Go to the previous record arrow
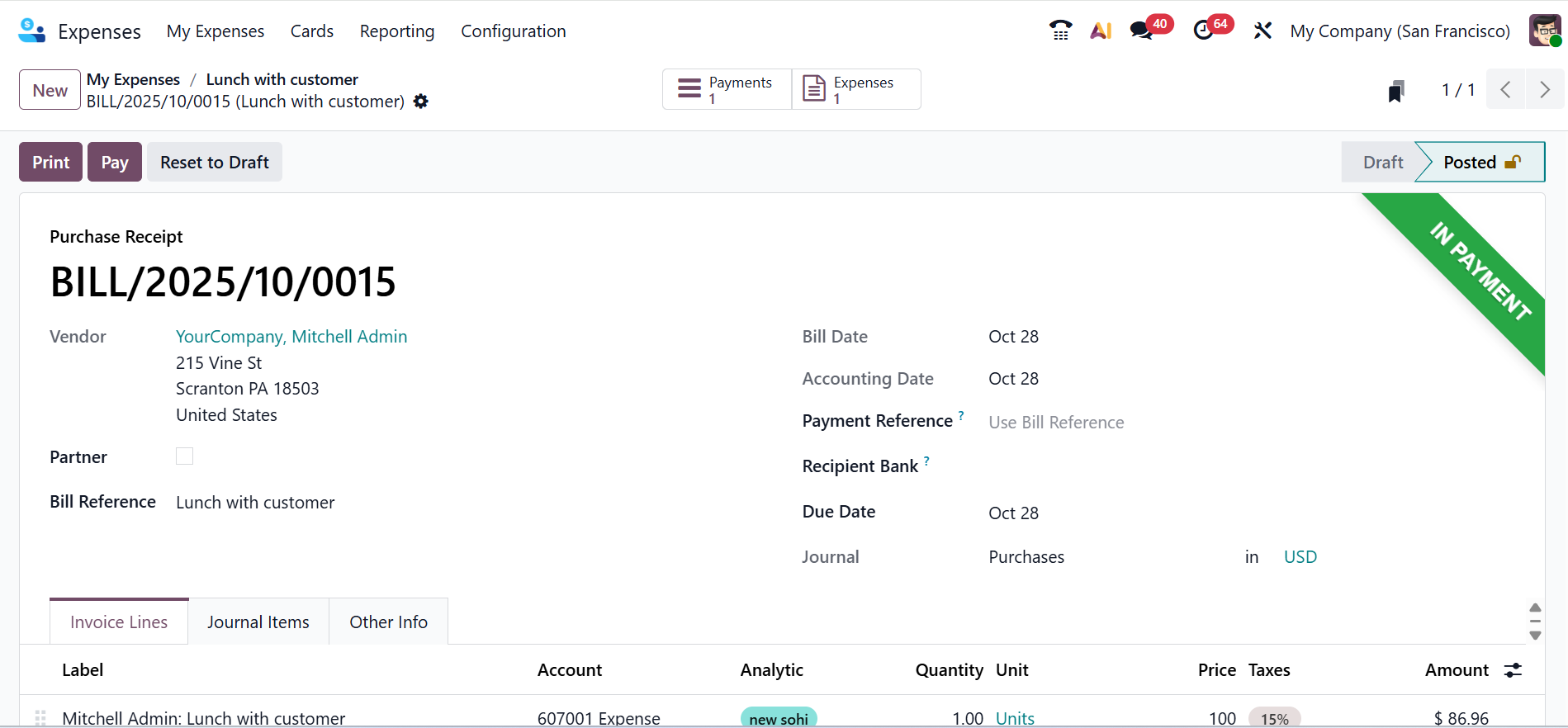This screenshot has height=728, width=1568. pos(1505,89)
